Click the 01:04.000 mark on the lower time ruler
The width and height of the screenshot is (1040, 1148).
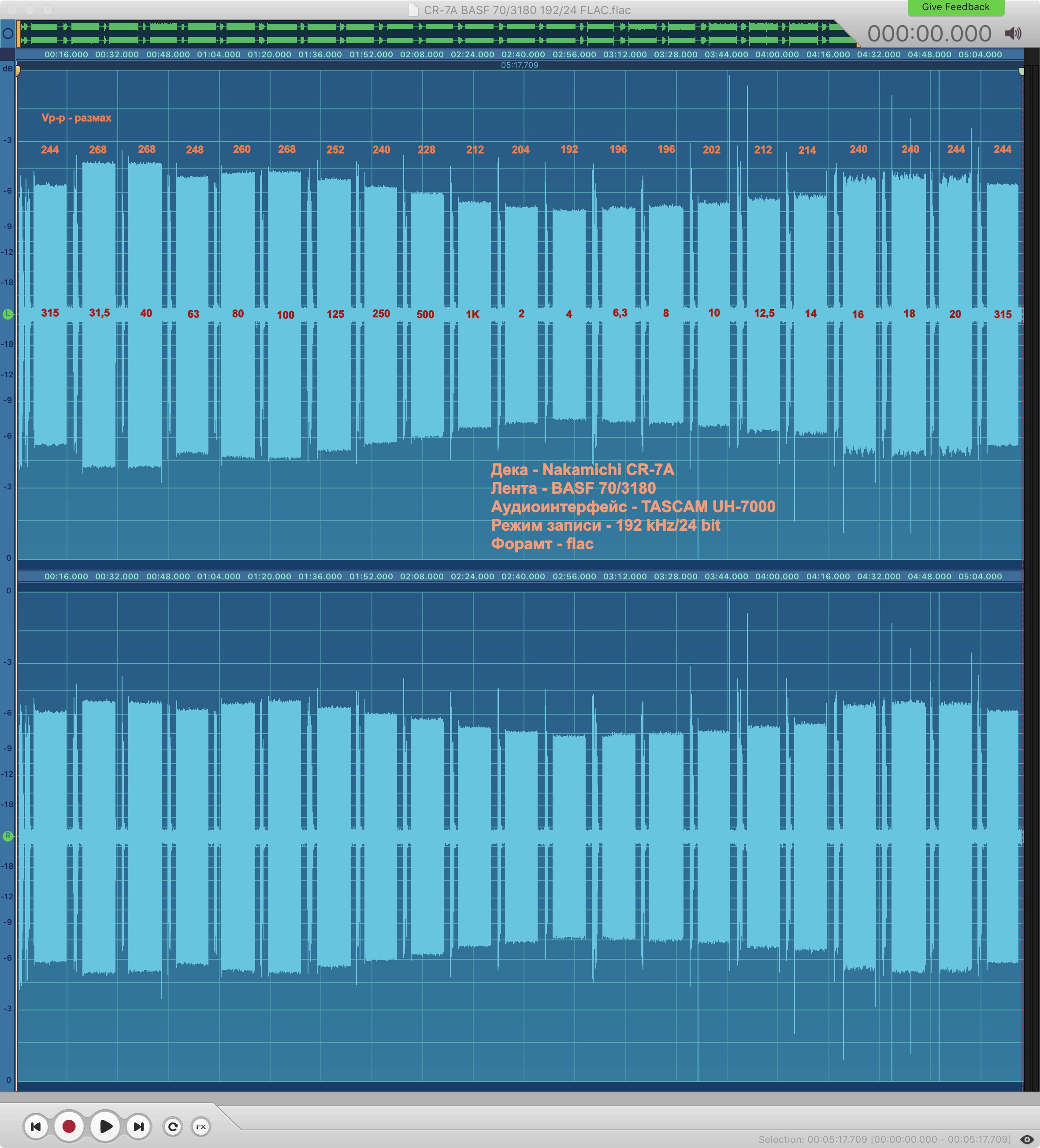click(x=219, y=576)
